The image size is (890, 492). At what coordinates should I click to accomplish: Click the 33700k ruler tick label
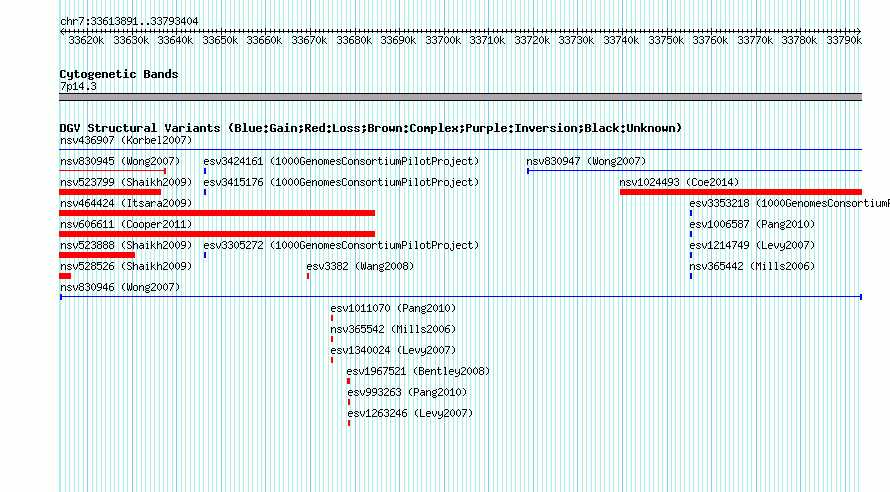[443, 40]
